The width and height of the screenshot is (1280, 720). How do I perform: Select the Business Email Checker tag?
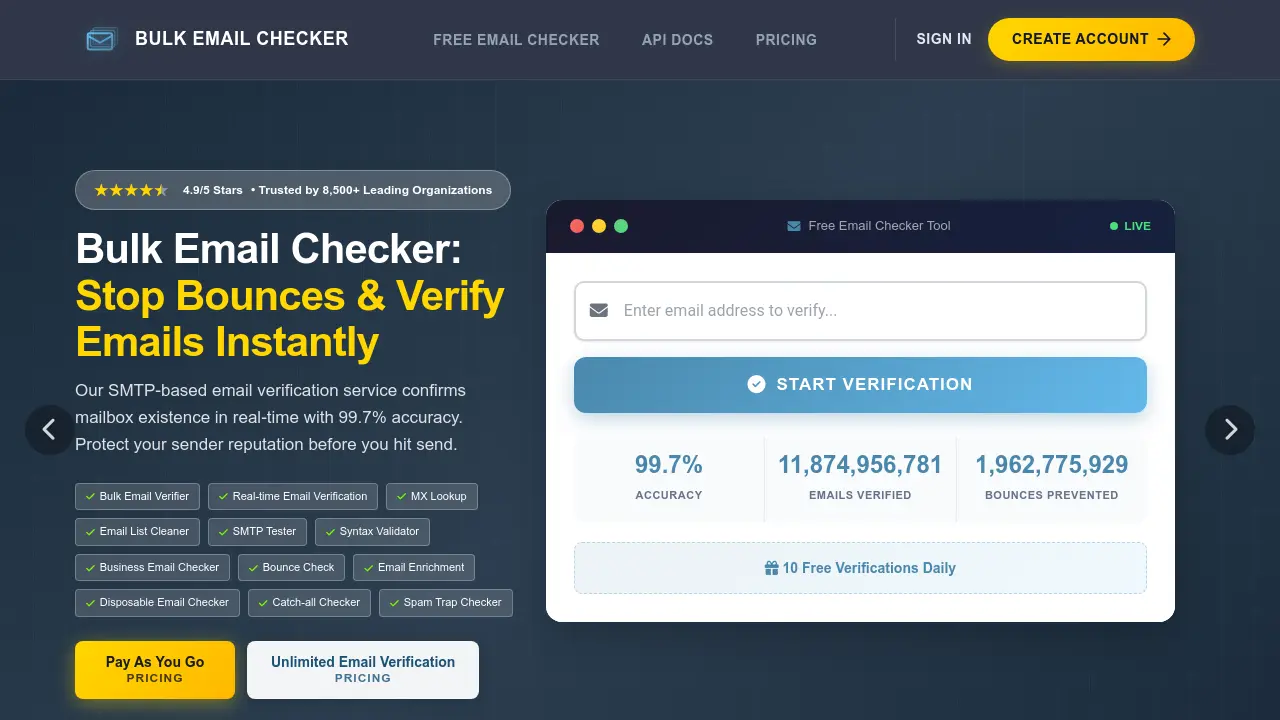[x=153, y=568]
